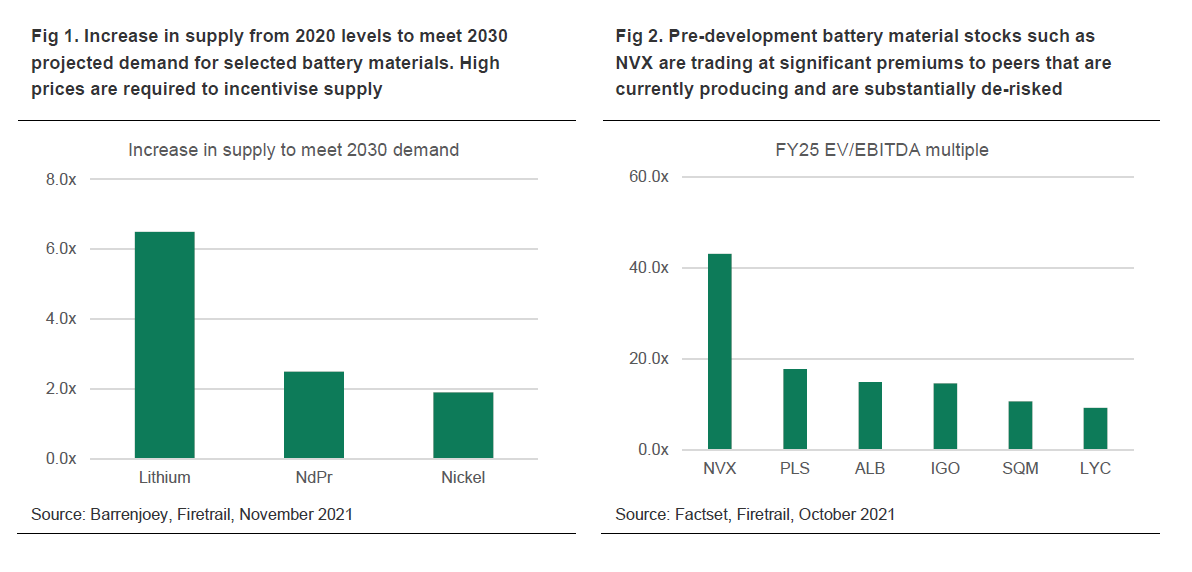The image size is (1192, 572).
Task: Click the Lithium bar in the supply chart
Action: (x=164, y=345)
